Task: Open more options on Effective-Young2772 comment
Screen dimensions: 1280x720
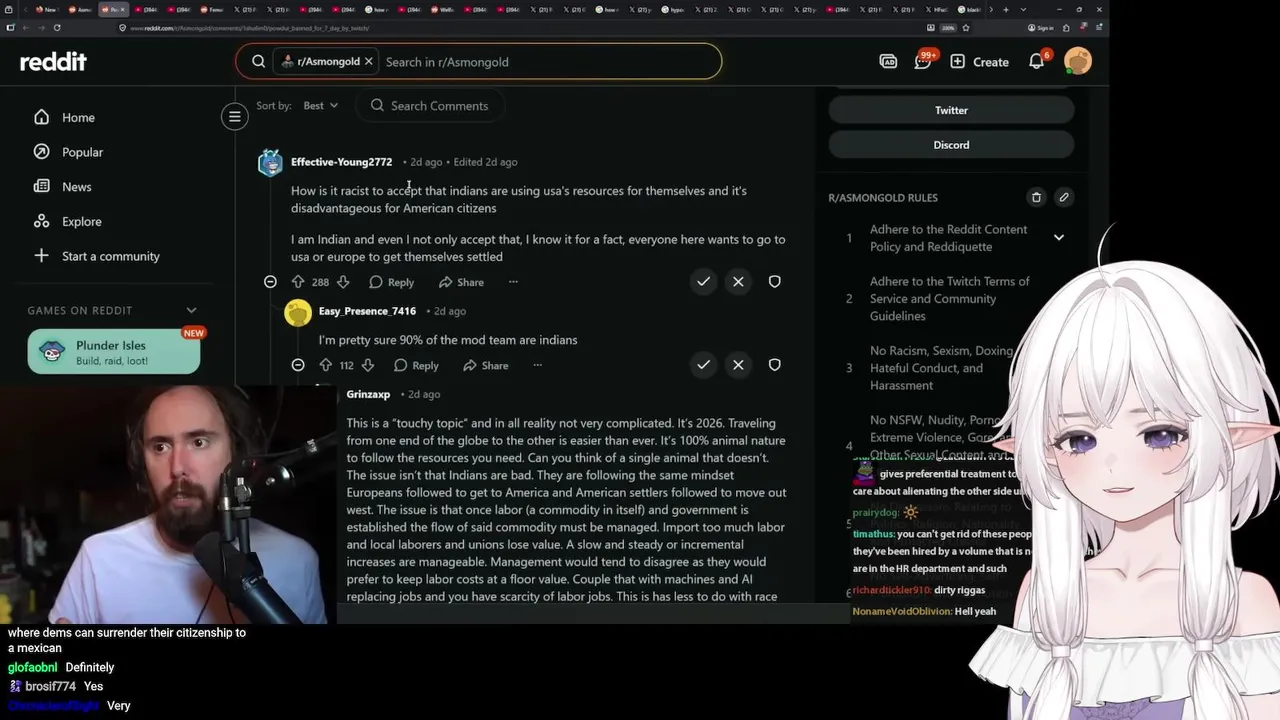Action: click(x=513, y=282)
